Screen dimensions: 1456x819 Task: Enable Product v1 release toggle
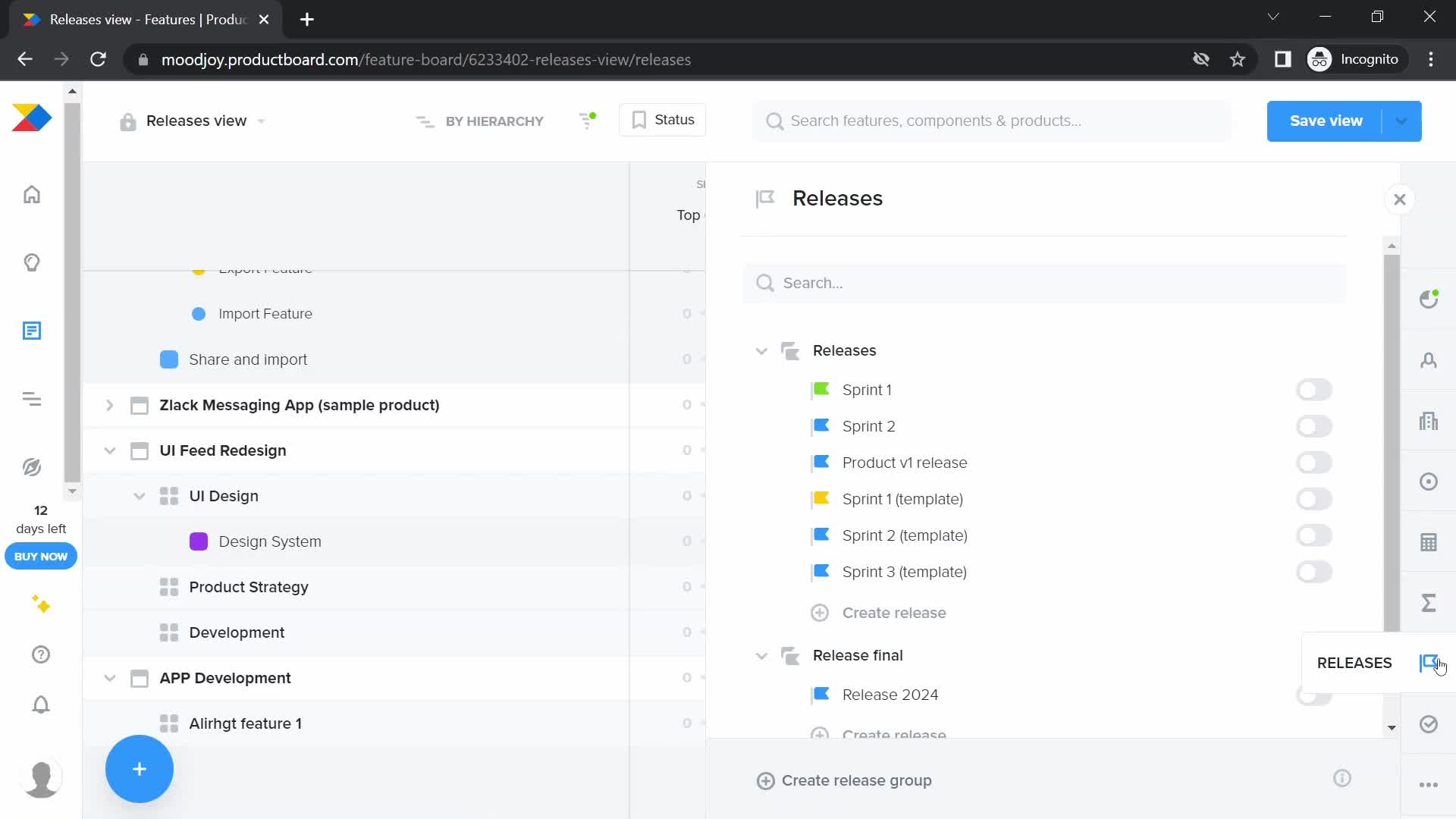coord(1314,463)
